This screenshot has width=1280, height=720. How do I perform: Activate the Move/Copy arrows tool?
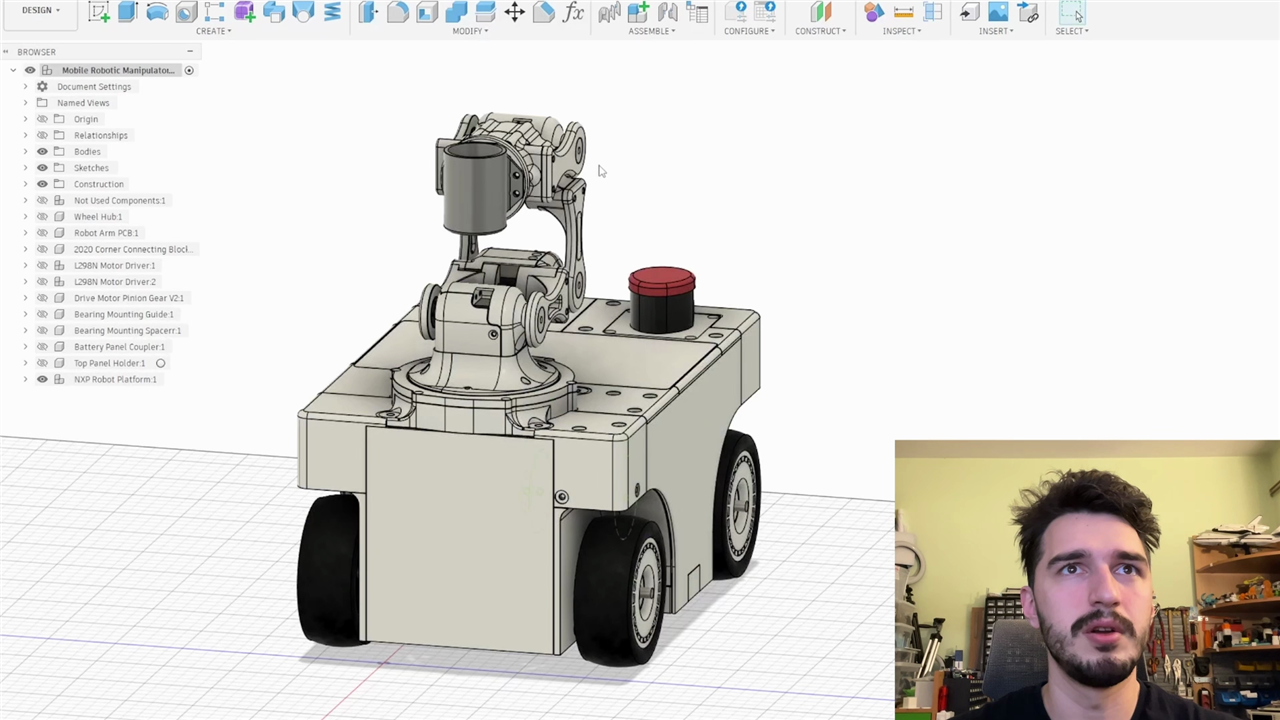pos(515,12)
